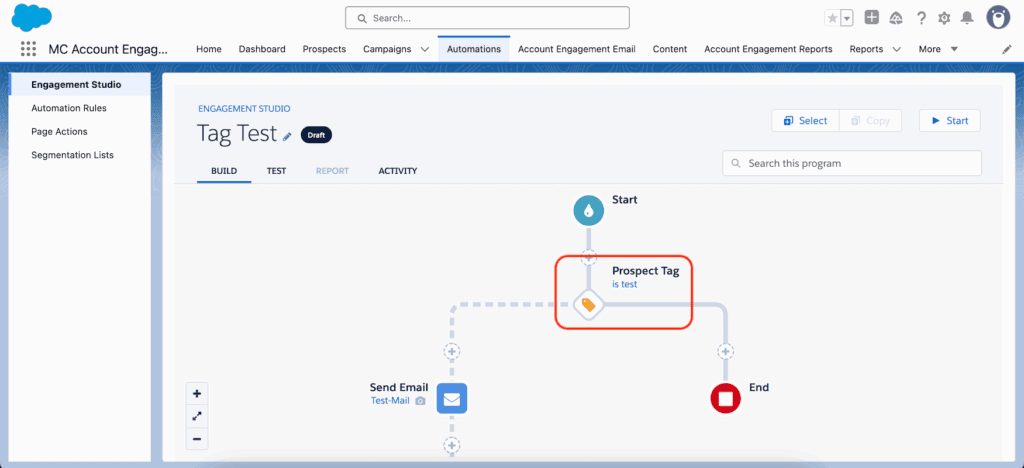Edit the Tag Test name pencil icon
This screenshot has width=1024, height=468.
[x=287, y=136]
